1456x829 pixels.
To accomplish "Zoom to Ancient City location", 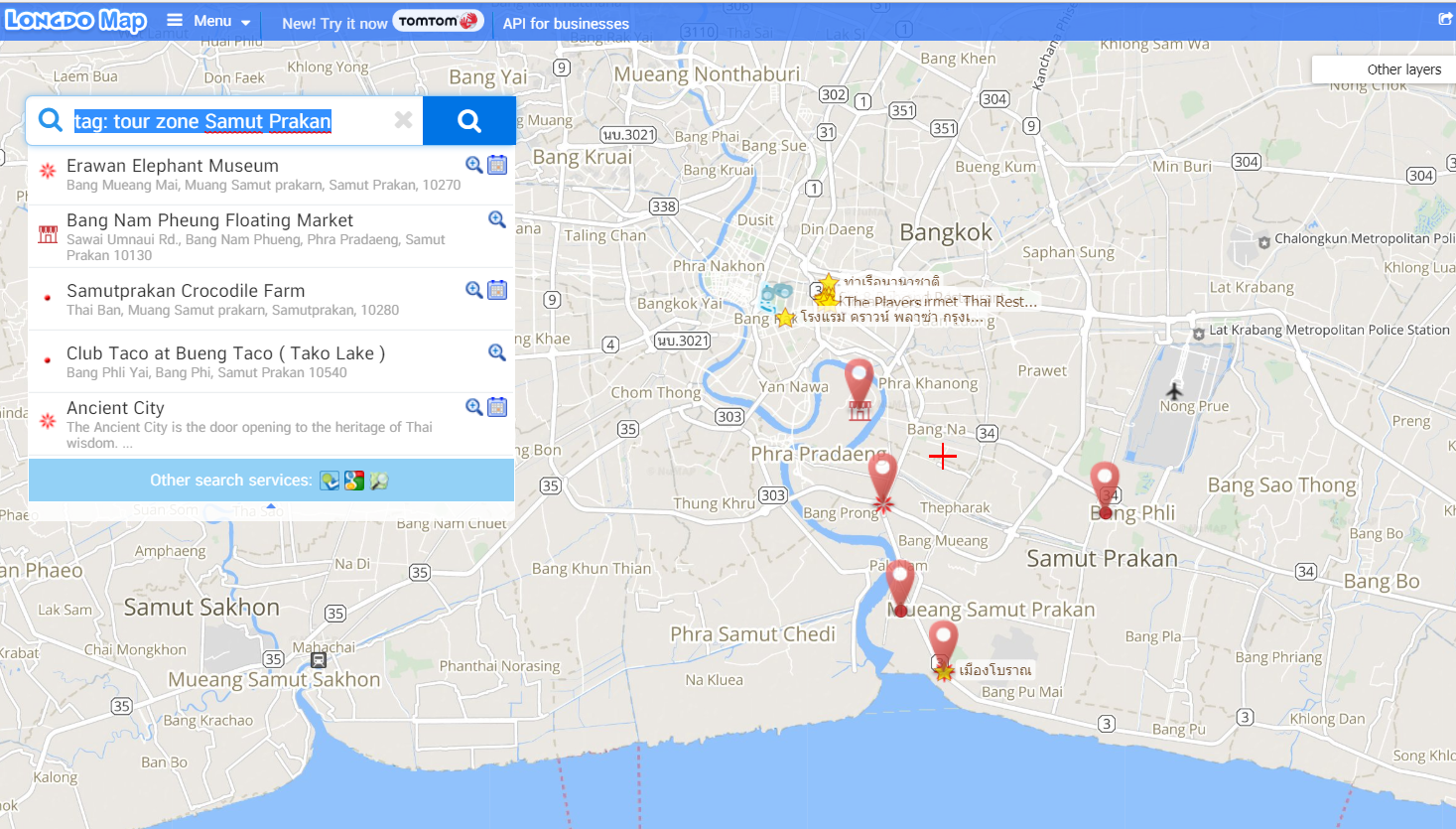I will click(474, 407).
